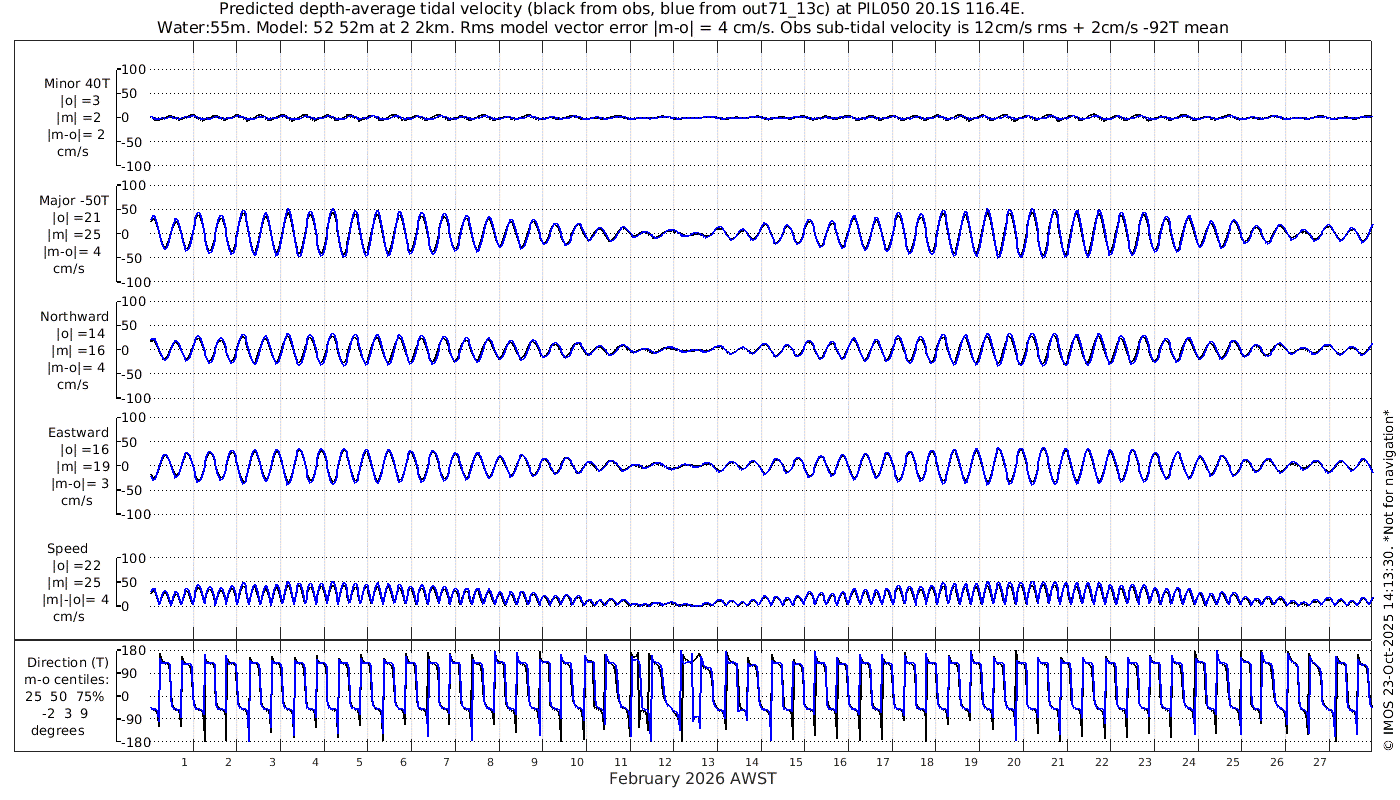Click "|m| =2" in the Minor panel
1400x800 pixels.
coord(80,118)
